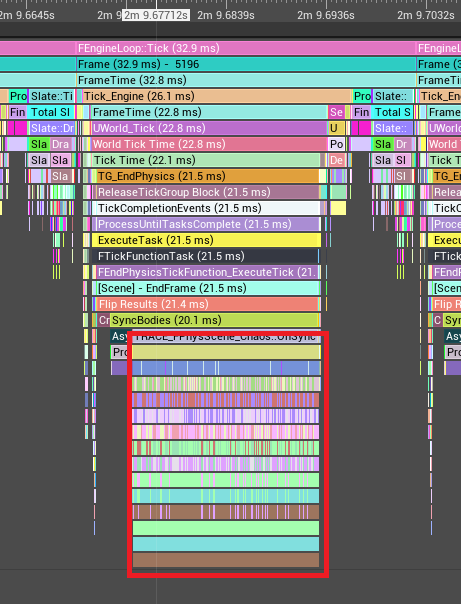The image size is (461, 604).
Task: Select FEndPhysicsTickFunction_ExecuteTick event bar
Action: click(x=208, y=272)
